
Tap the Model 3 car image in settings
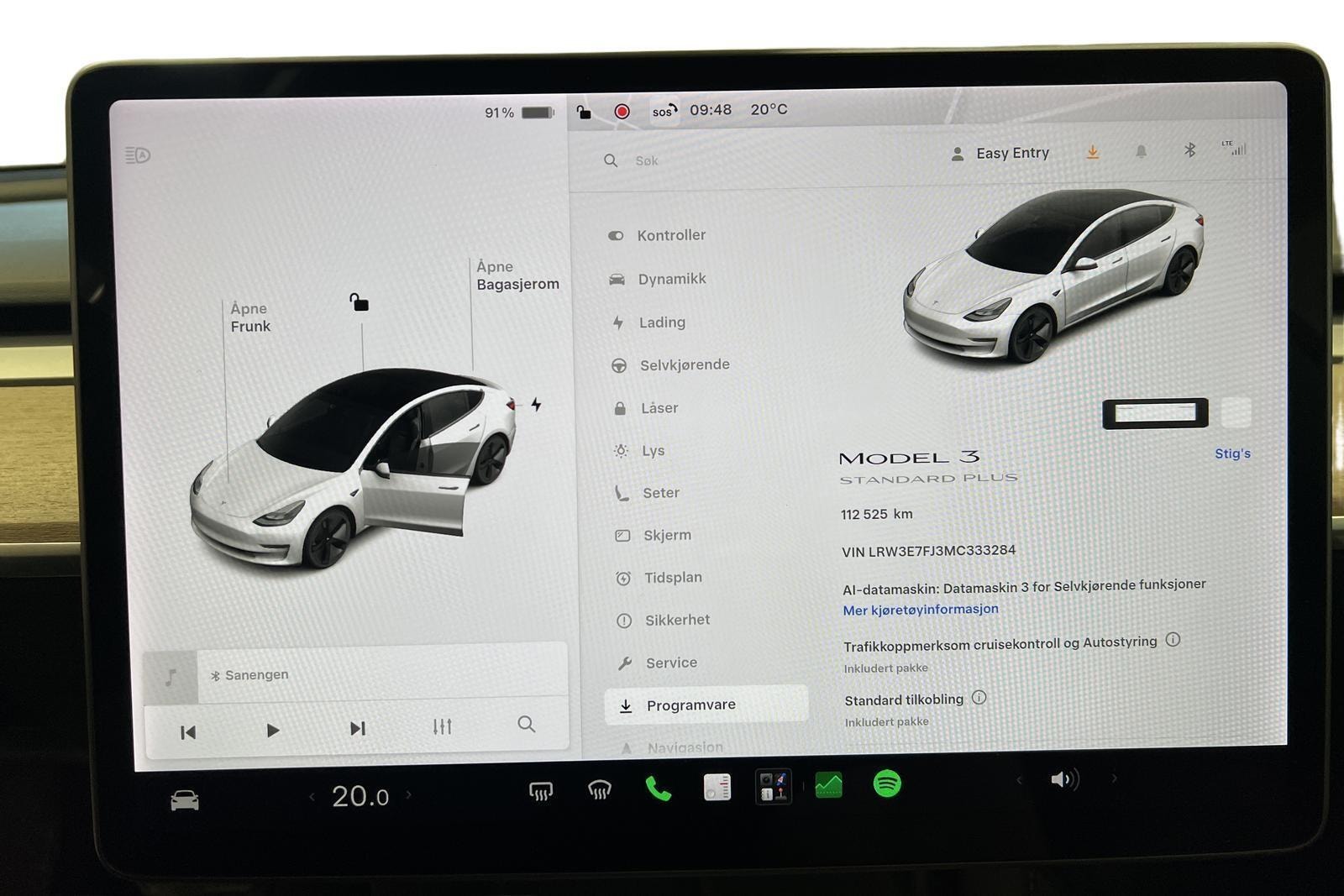[1053, 277]
